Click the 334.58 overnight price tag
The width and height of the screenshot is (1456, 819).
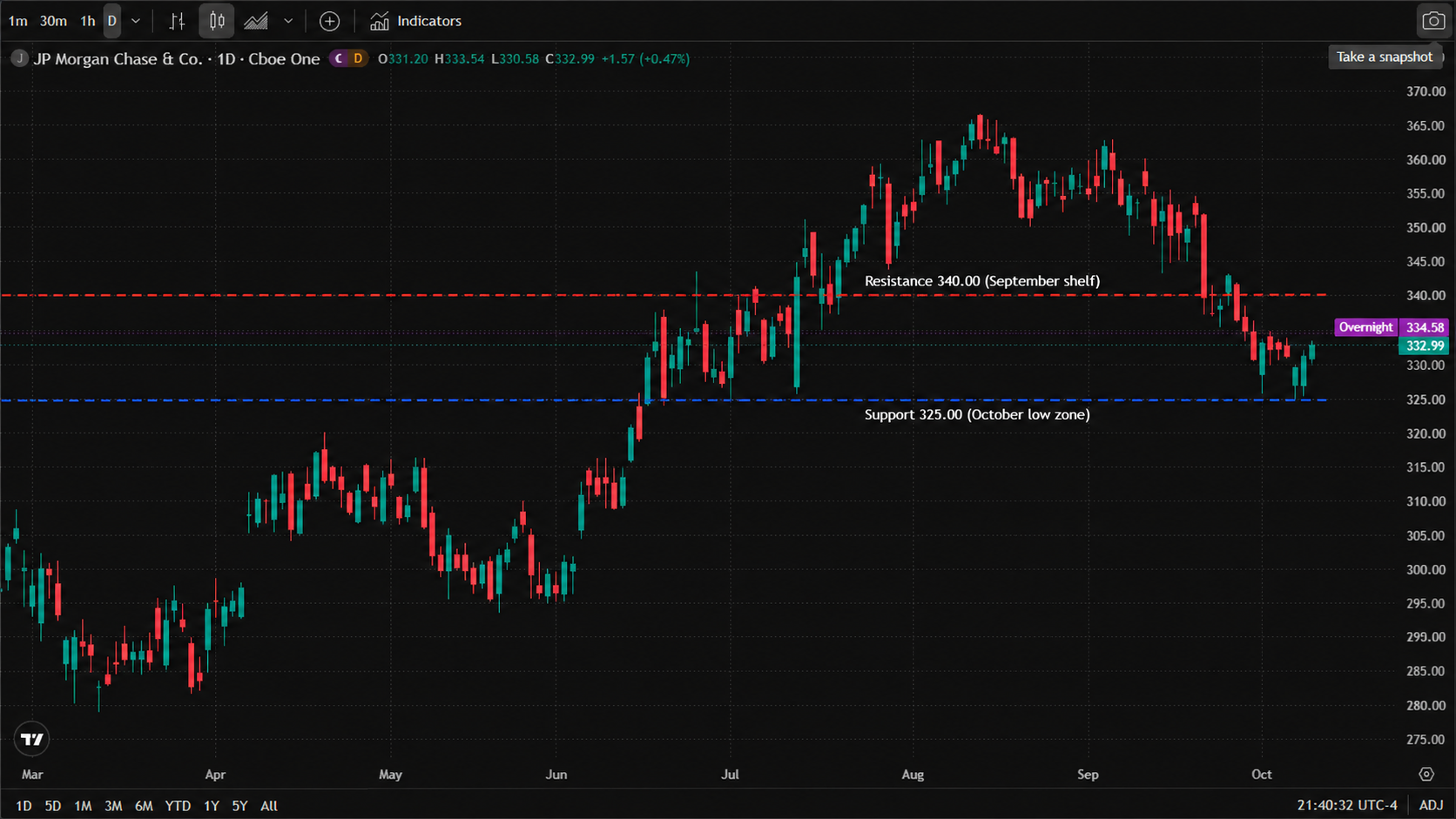(x=1424, y=327)
